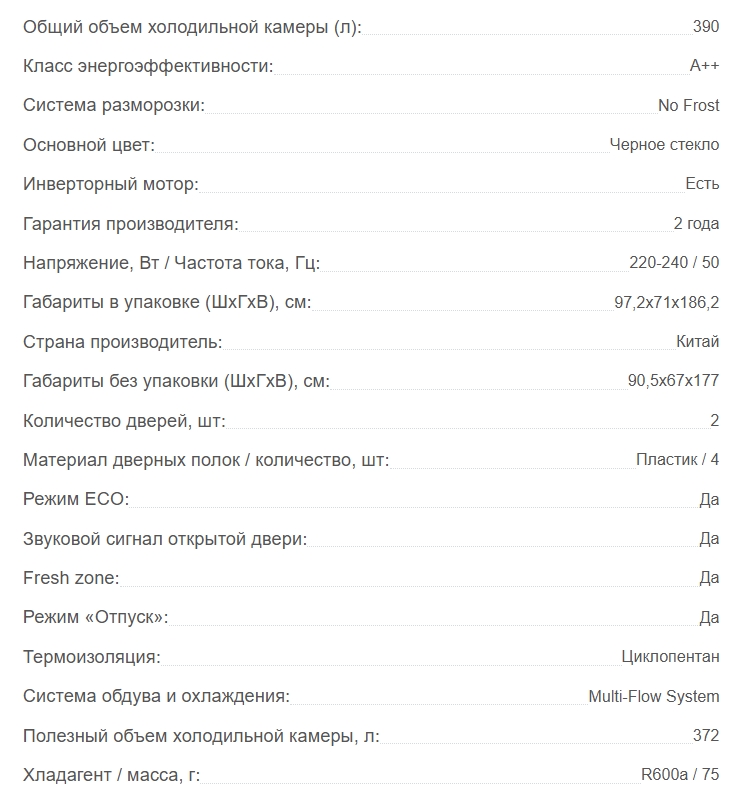This screenshot has width=738, height=795.
Task: Click the 'Режим ECO' label
Action: (x=76, y=499)
